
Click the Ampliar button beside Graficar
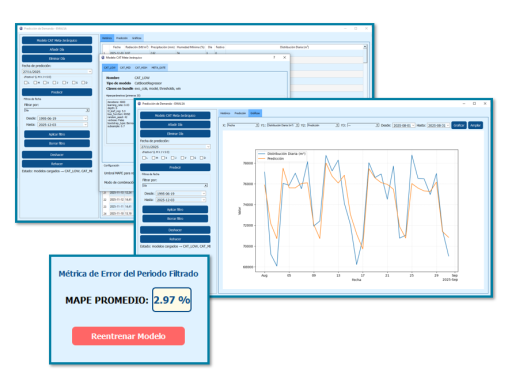(475, 125)
